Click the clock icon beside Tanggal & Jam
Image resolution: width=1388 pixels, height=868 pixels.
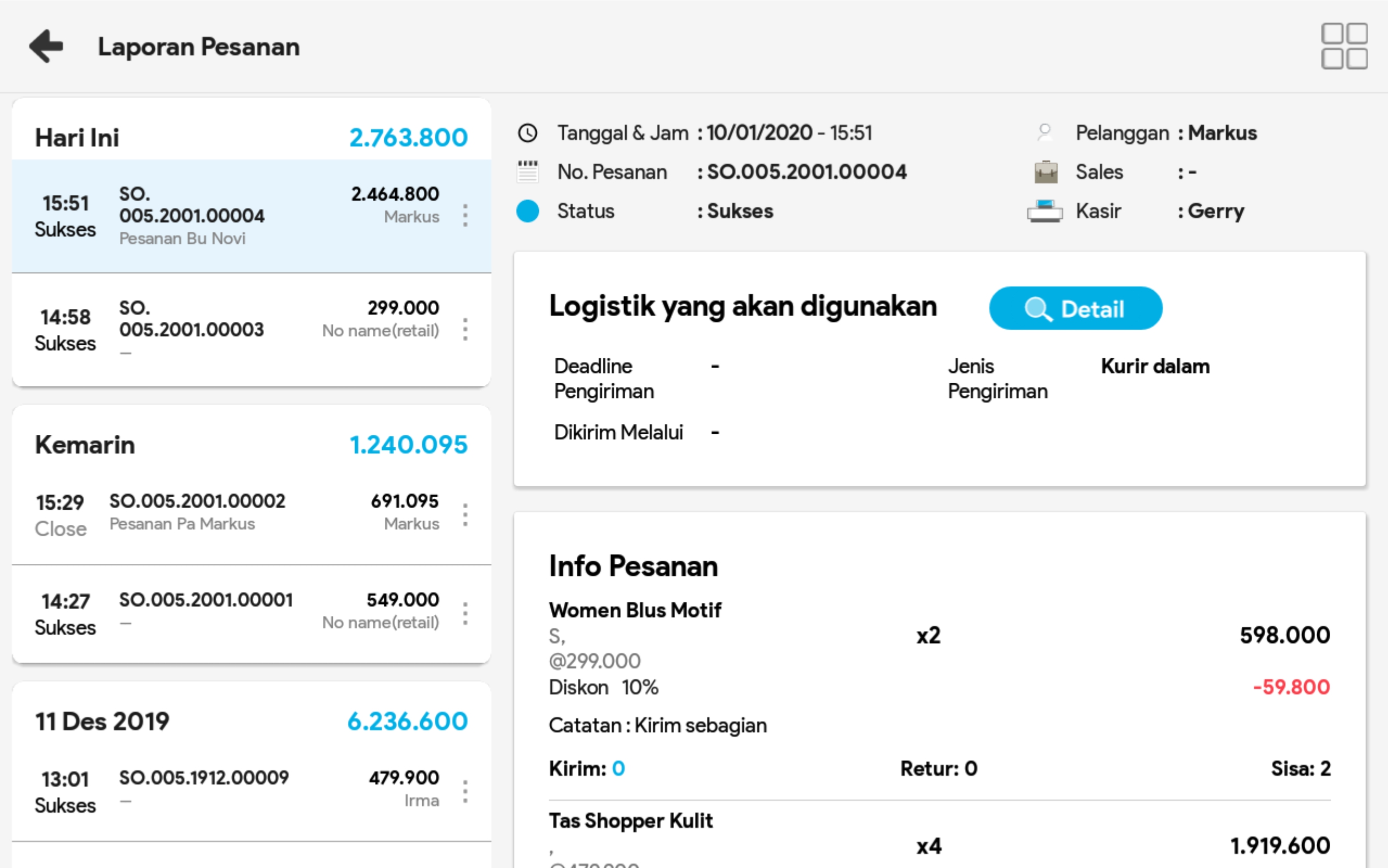coord(527,133)
